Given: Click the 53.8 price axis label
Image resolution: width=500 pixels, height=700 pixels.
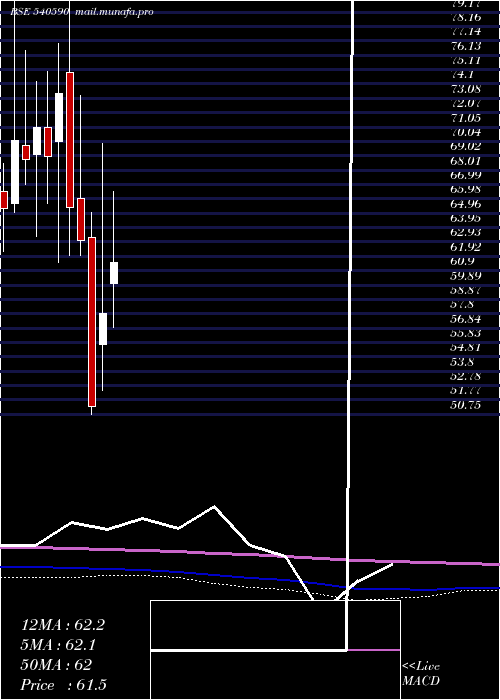Looking at the screenshot, I should tap(462, 362).
